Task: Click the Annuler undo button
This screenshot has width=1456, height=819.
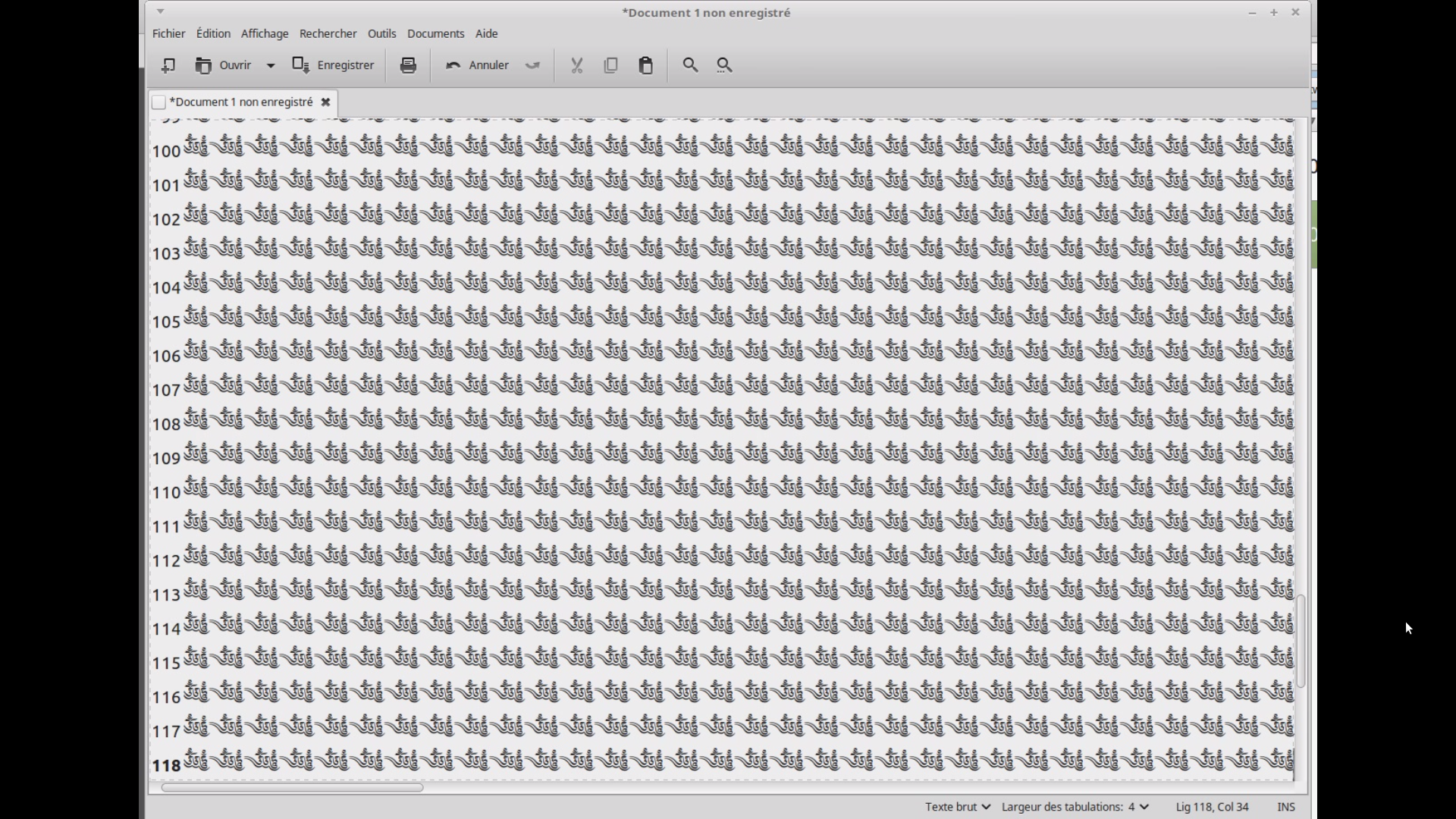Action: point(478,65)
